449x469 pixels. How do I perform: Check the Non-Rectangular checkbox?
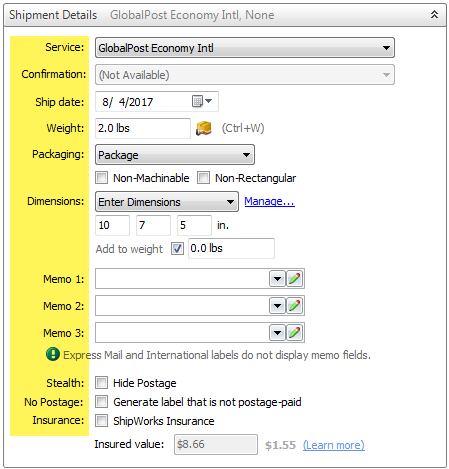tap(203, 178)
